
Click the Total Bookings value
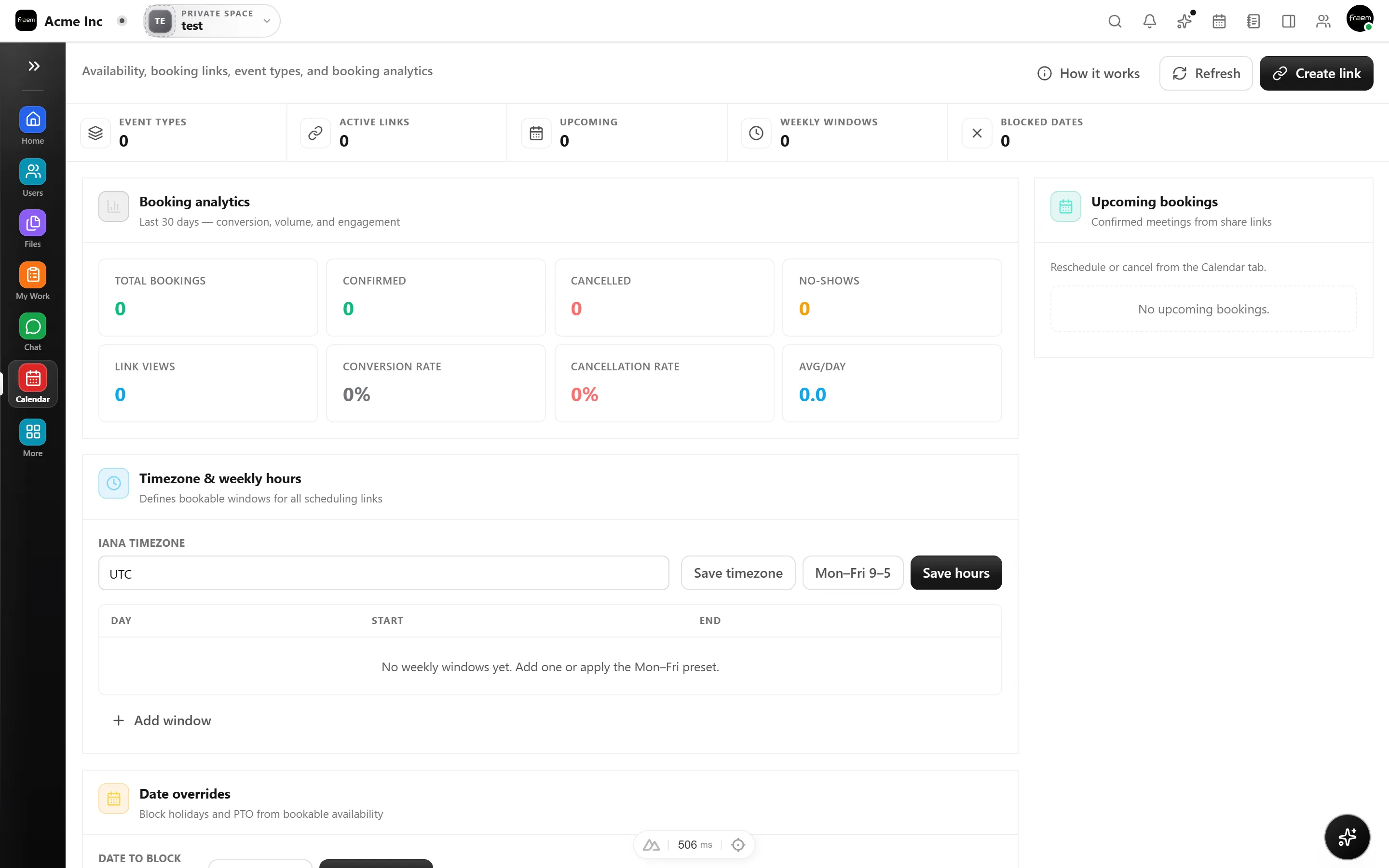[x=120, y=309]
